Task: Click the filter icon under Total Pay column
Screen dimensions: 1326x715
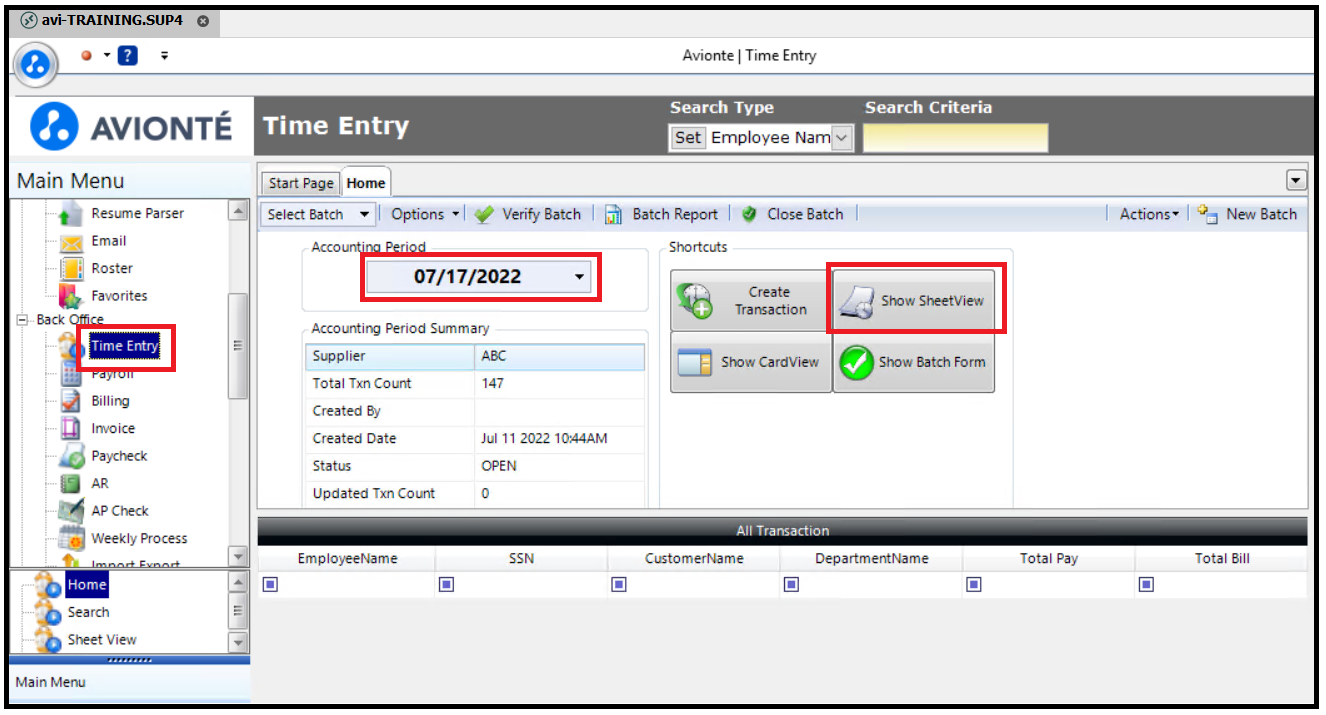Action: [974, 584]
